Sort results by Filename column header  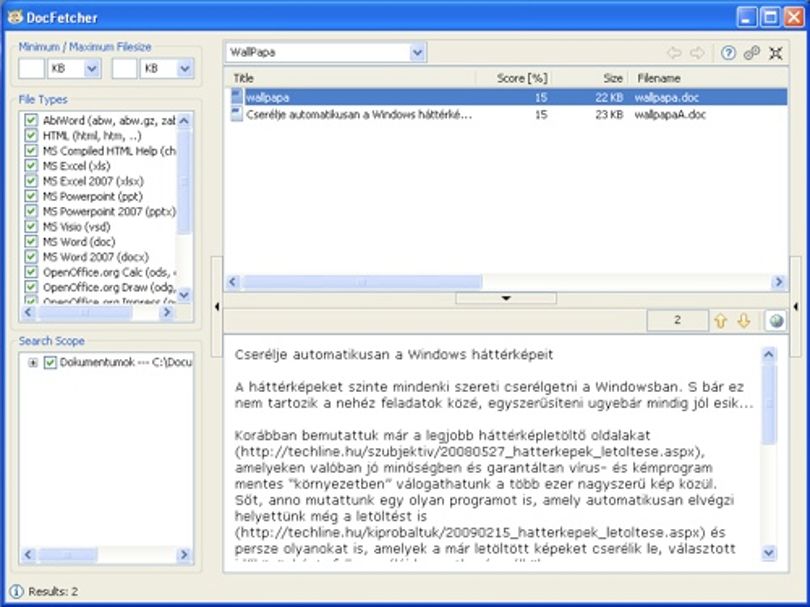click(708, 78)
